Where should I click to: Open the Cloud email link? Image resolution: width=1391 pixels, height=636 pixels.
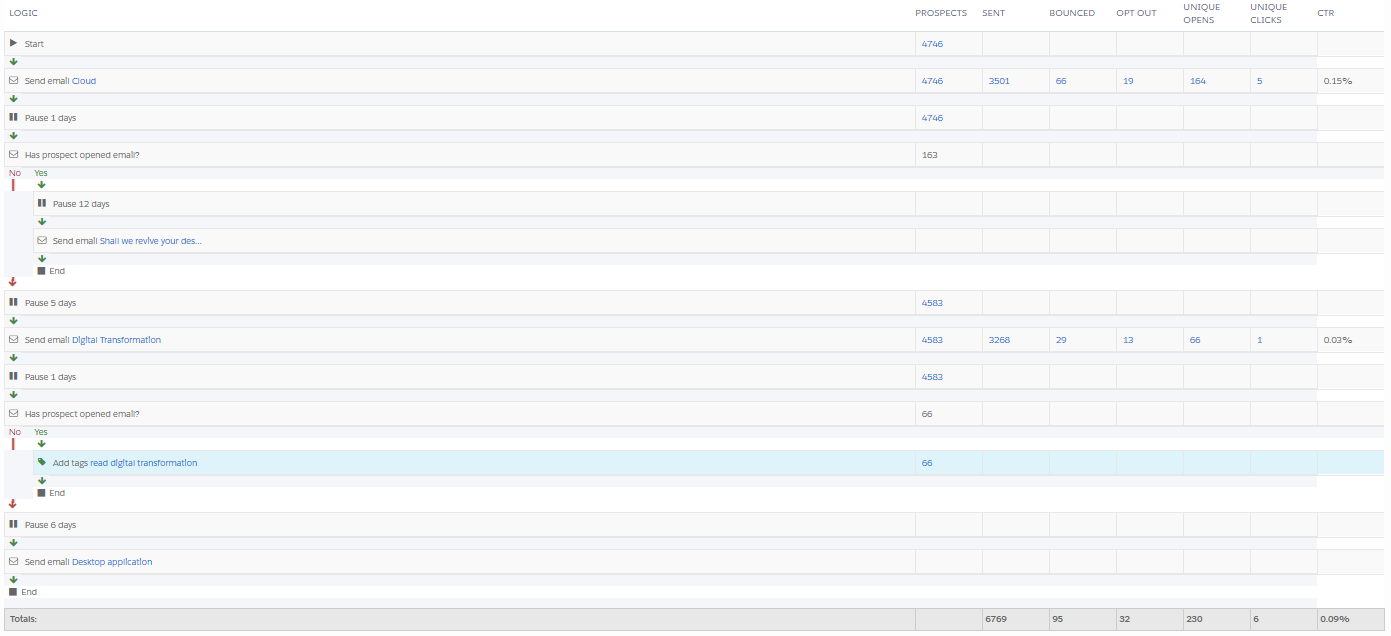(x=84, y=81)
